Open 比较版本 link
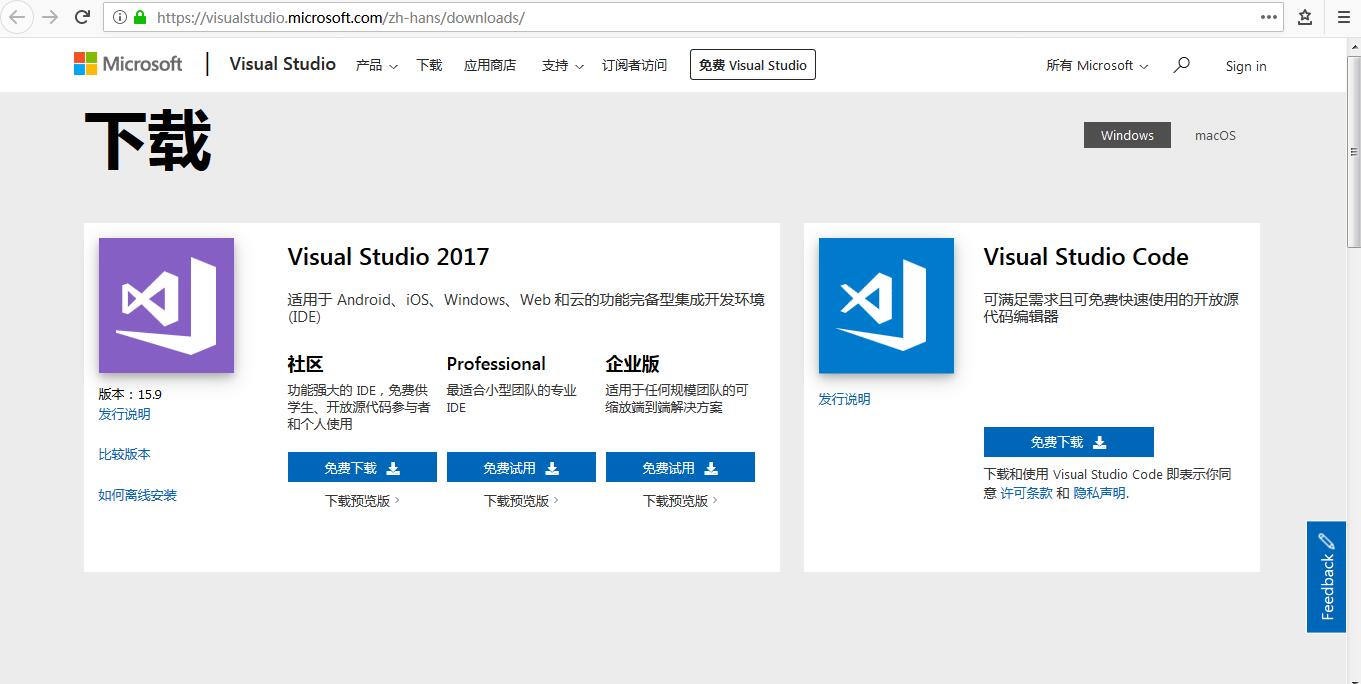Screen dimensions: 1361x684 (124, 454)
